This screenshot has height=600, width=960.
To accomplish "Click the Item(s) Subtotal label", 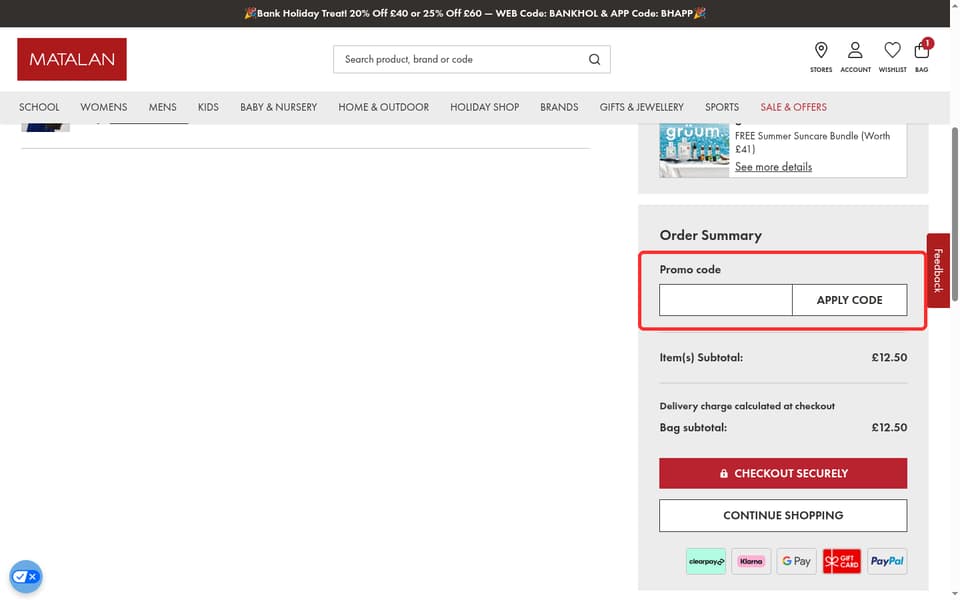I will (x=701, y=358).
